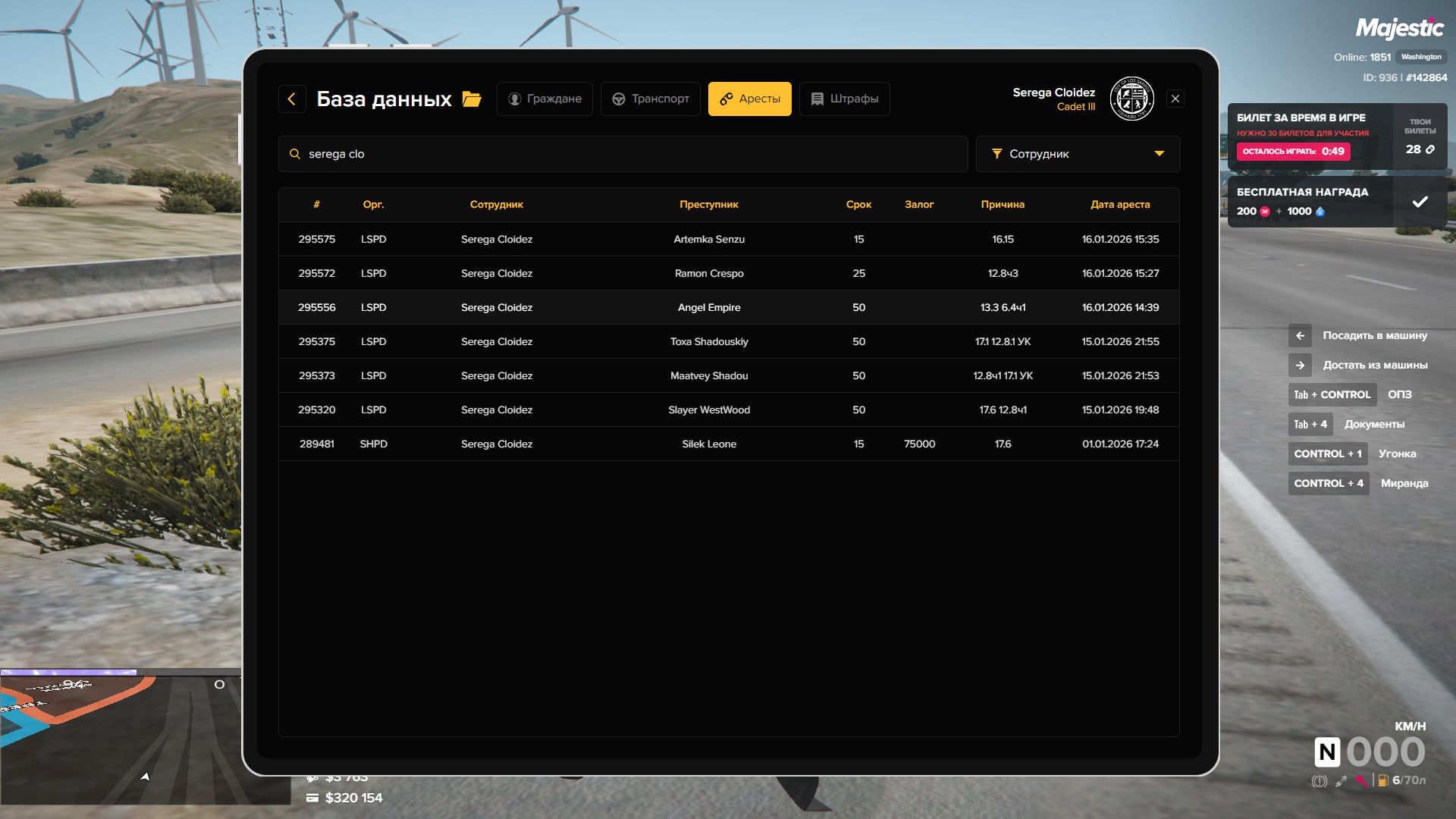
Task: Click the search magnifier icon
Action: (x=295, y=154)
